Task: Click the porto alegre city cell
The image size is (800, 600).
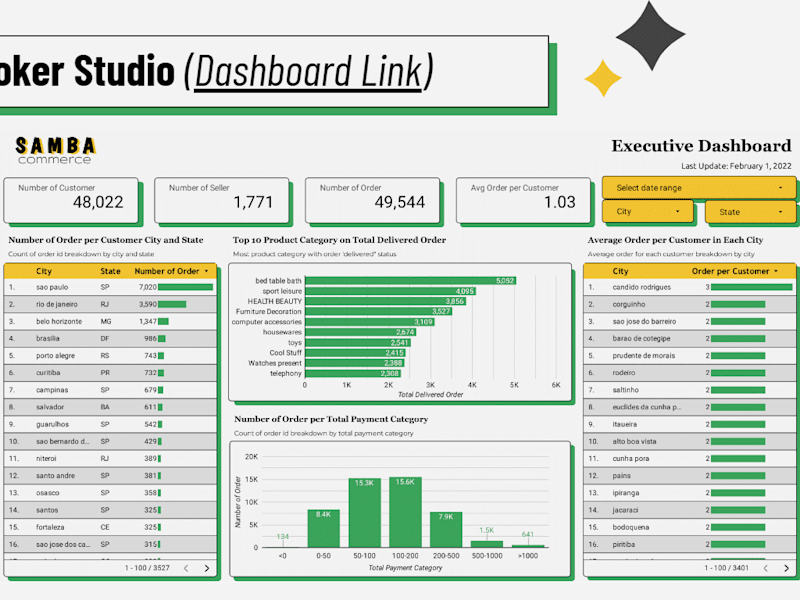Action: (x=55, y=356)
